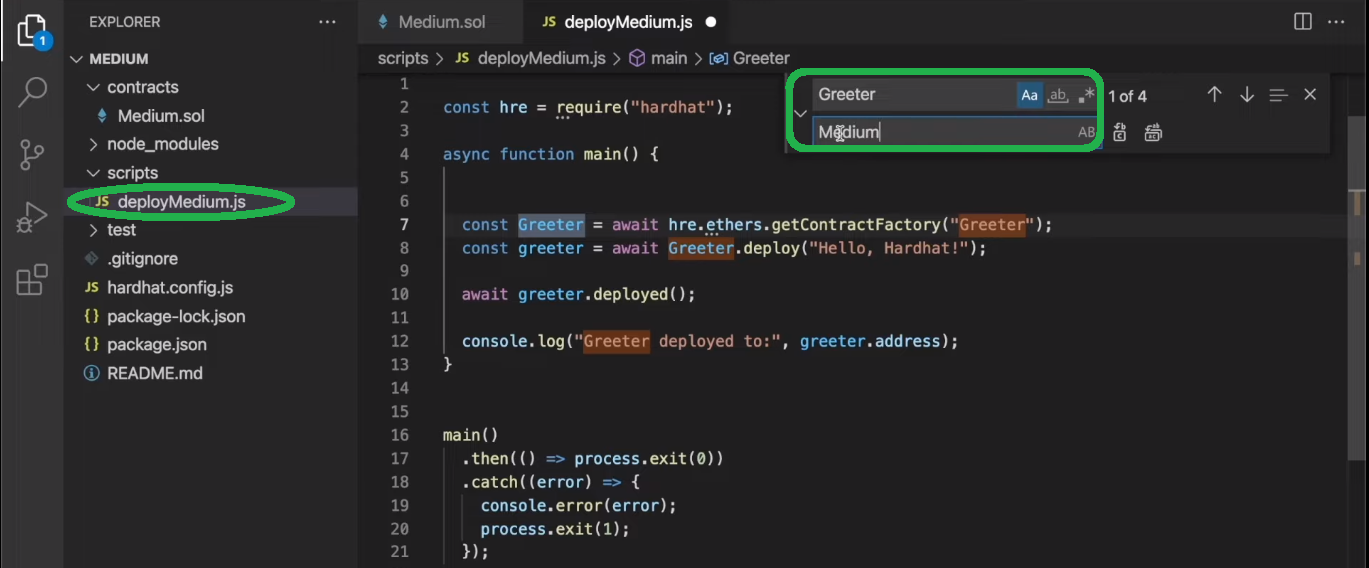Click scripts in the breadcrumb
Viewport: 1369px width, 568px height.
point(403,59)
